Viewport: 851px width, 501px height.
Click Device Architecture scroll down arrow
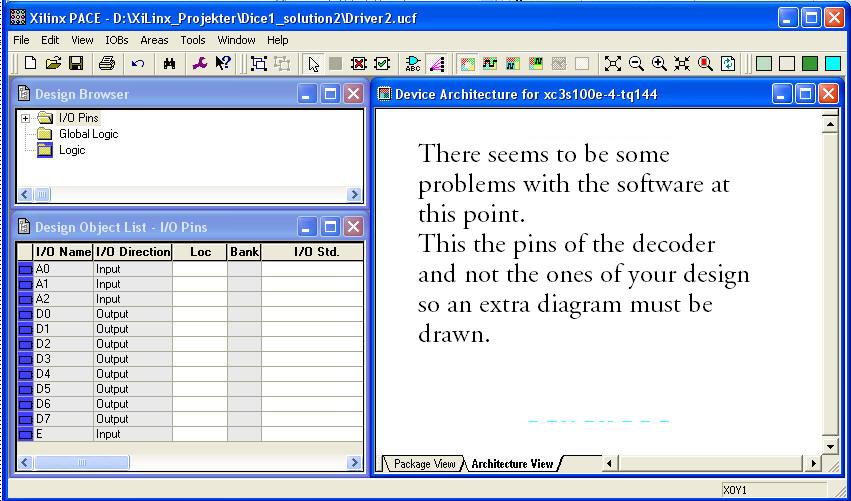[830, 446]
